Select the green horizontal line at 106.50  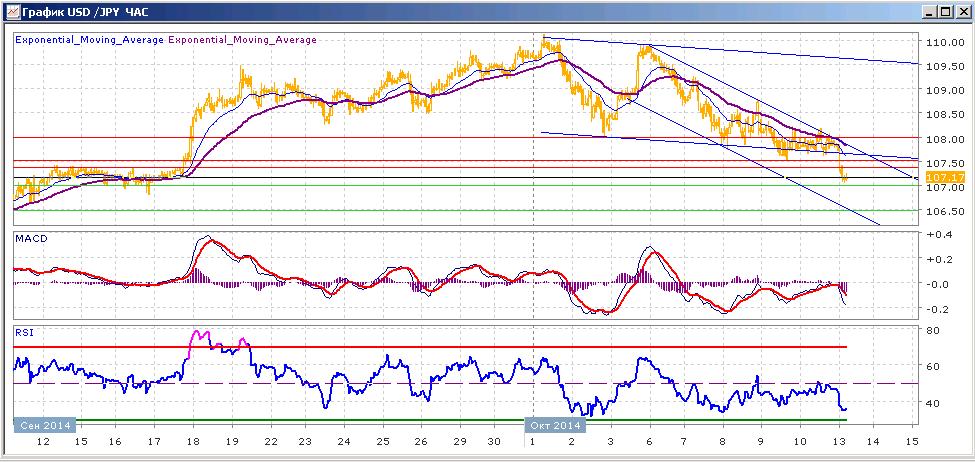click(466, 211)
